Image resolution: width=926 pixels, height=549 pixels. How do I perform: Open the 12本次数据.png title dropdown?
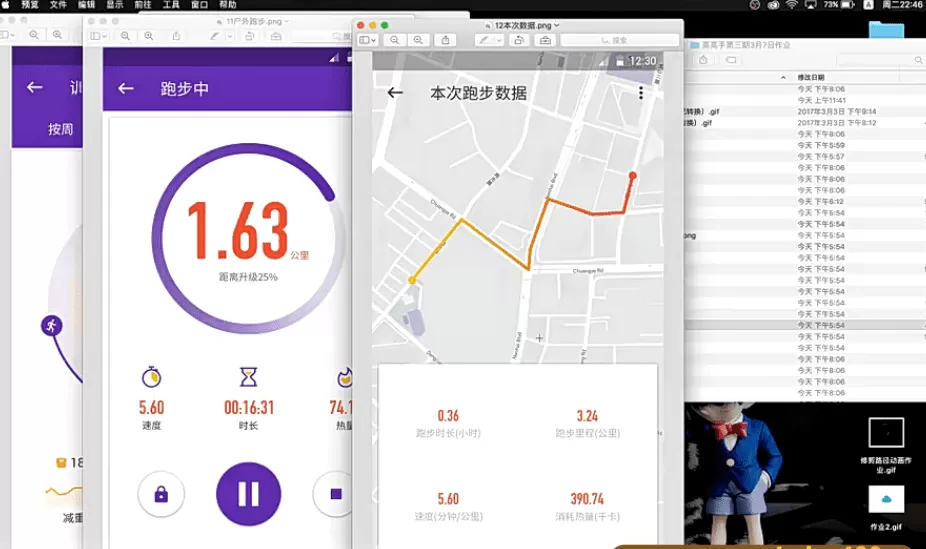tap(556, 25)
